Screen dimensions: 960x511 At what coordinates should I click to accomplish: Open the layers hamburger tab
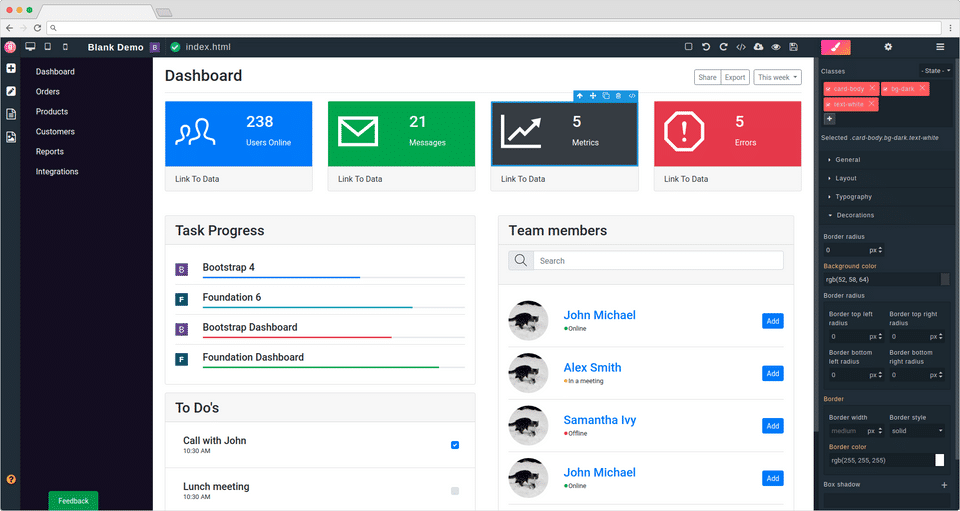pos(940,47)
